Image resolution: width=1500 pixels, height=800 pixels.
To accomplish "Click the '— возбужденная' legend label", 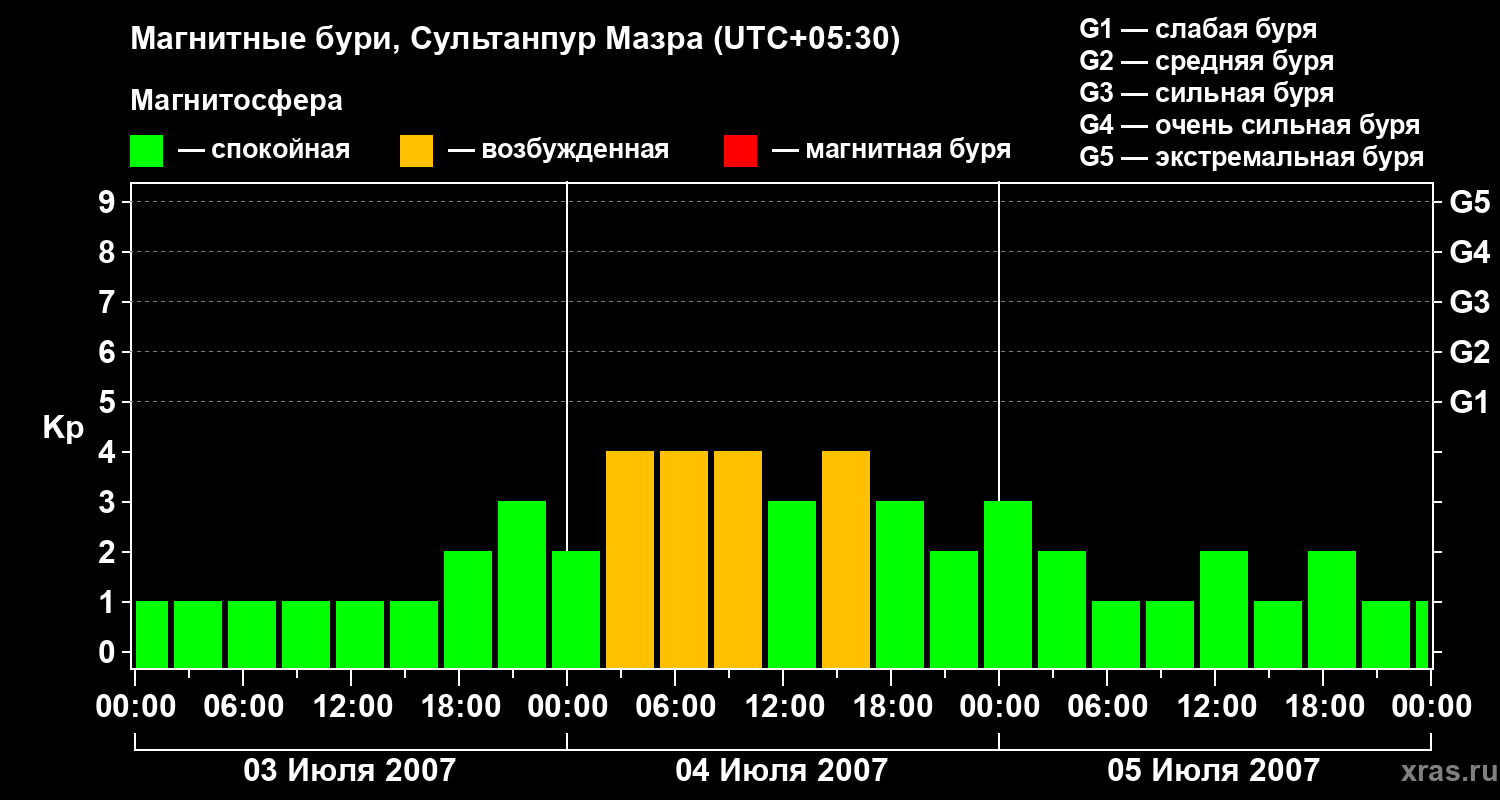I will pos(559,150).
